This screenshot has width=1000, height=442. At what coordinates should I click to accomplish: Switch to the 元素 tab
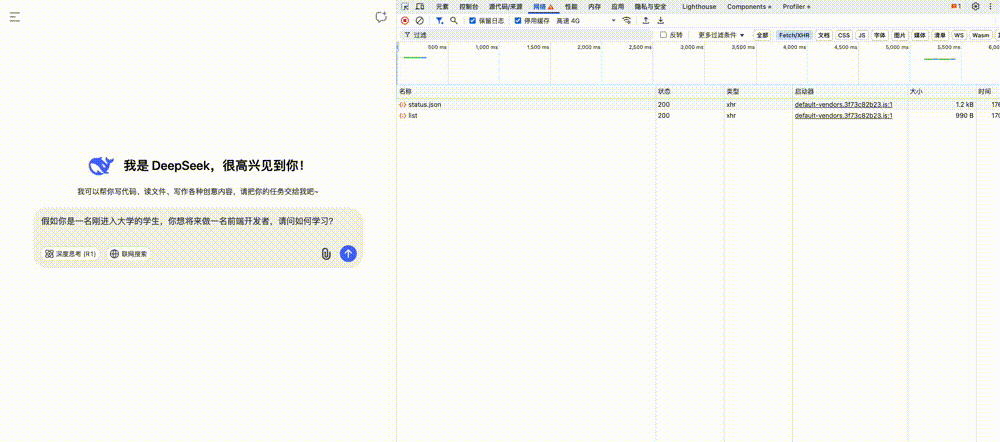(x=442, y=6)
